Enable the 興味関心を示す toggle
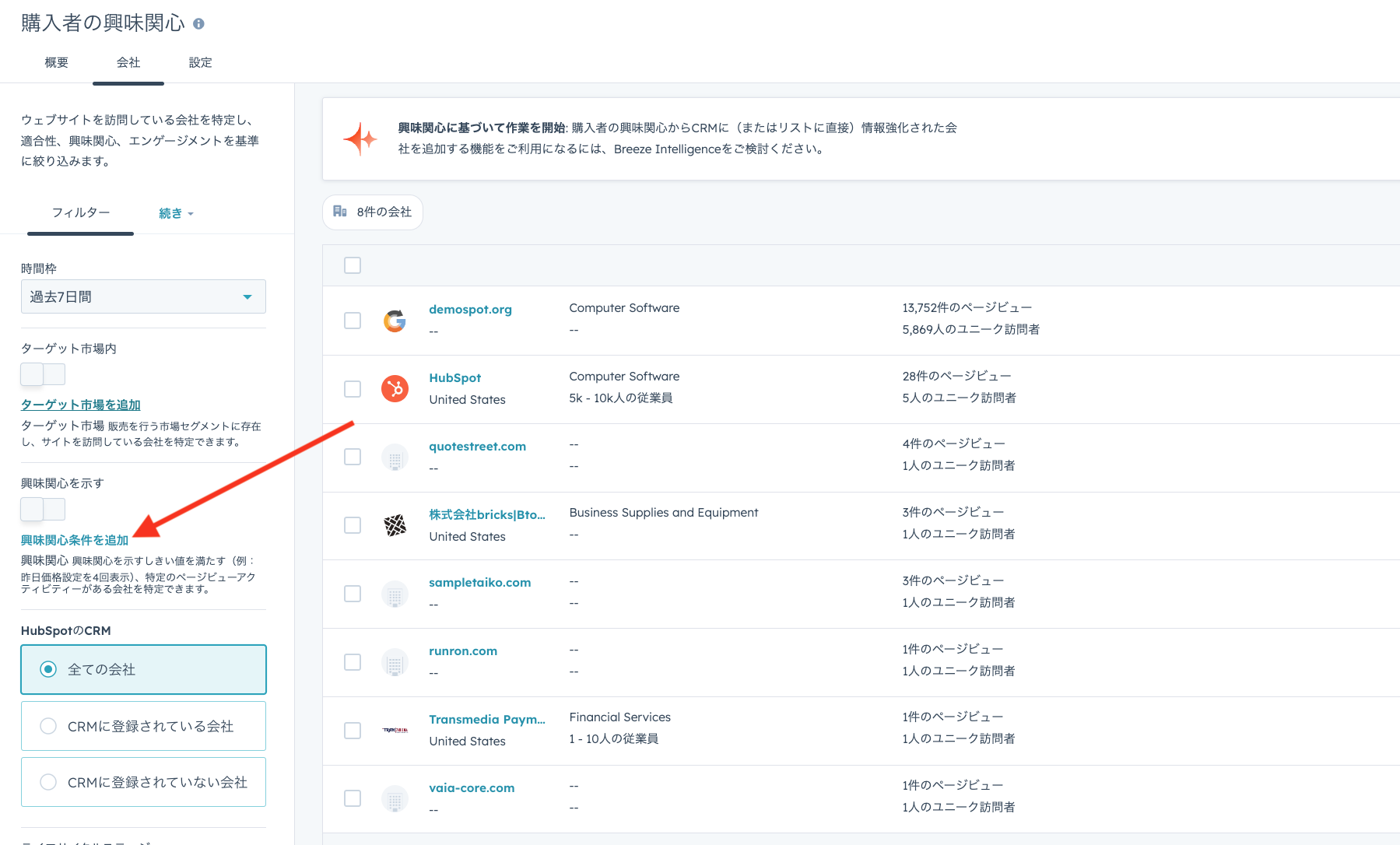 pyautogui.click(x=43, y=509)
